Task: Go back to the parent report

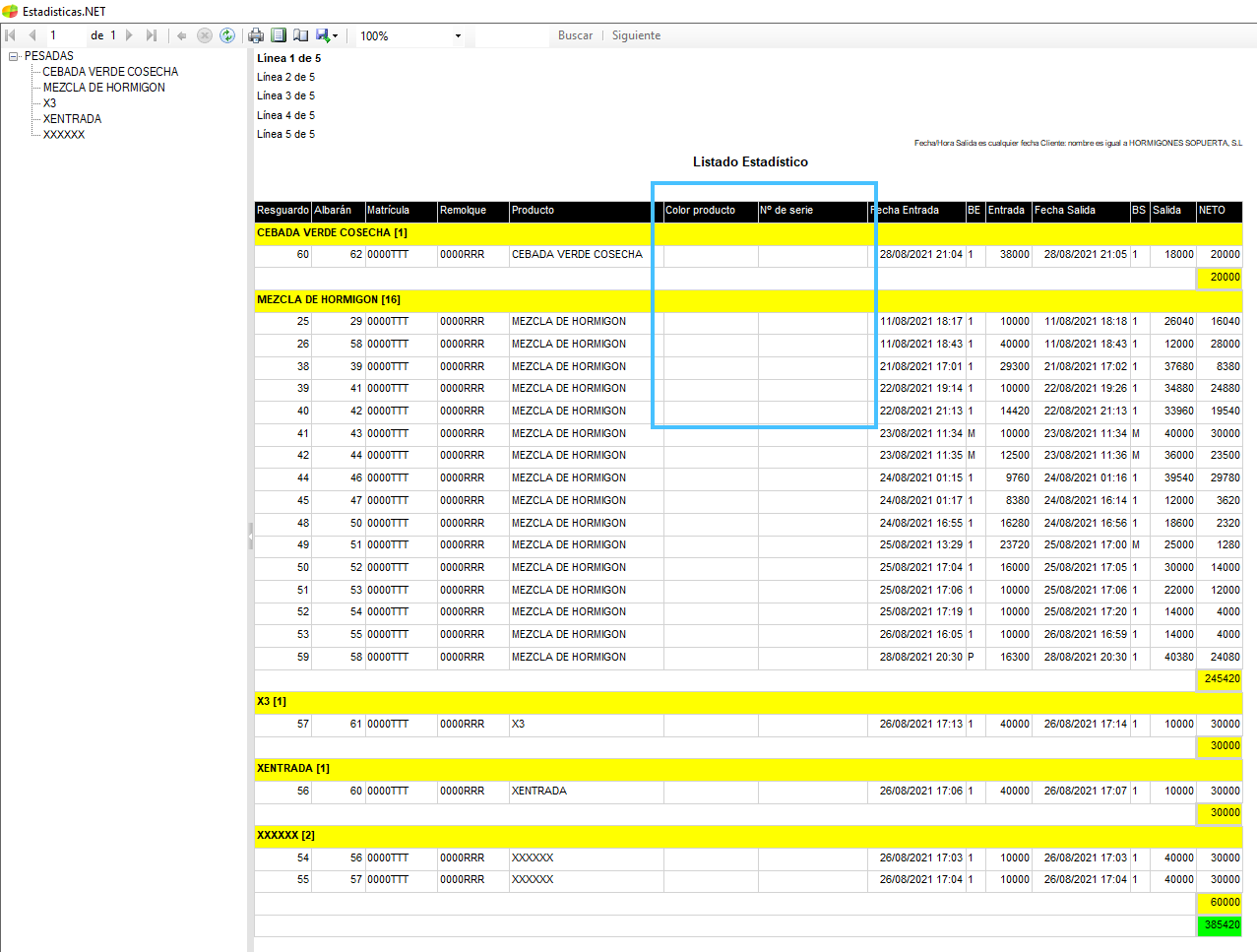Action: click(x=181, y=35)
